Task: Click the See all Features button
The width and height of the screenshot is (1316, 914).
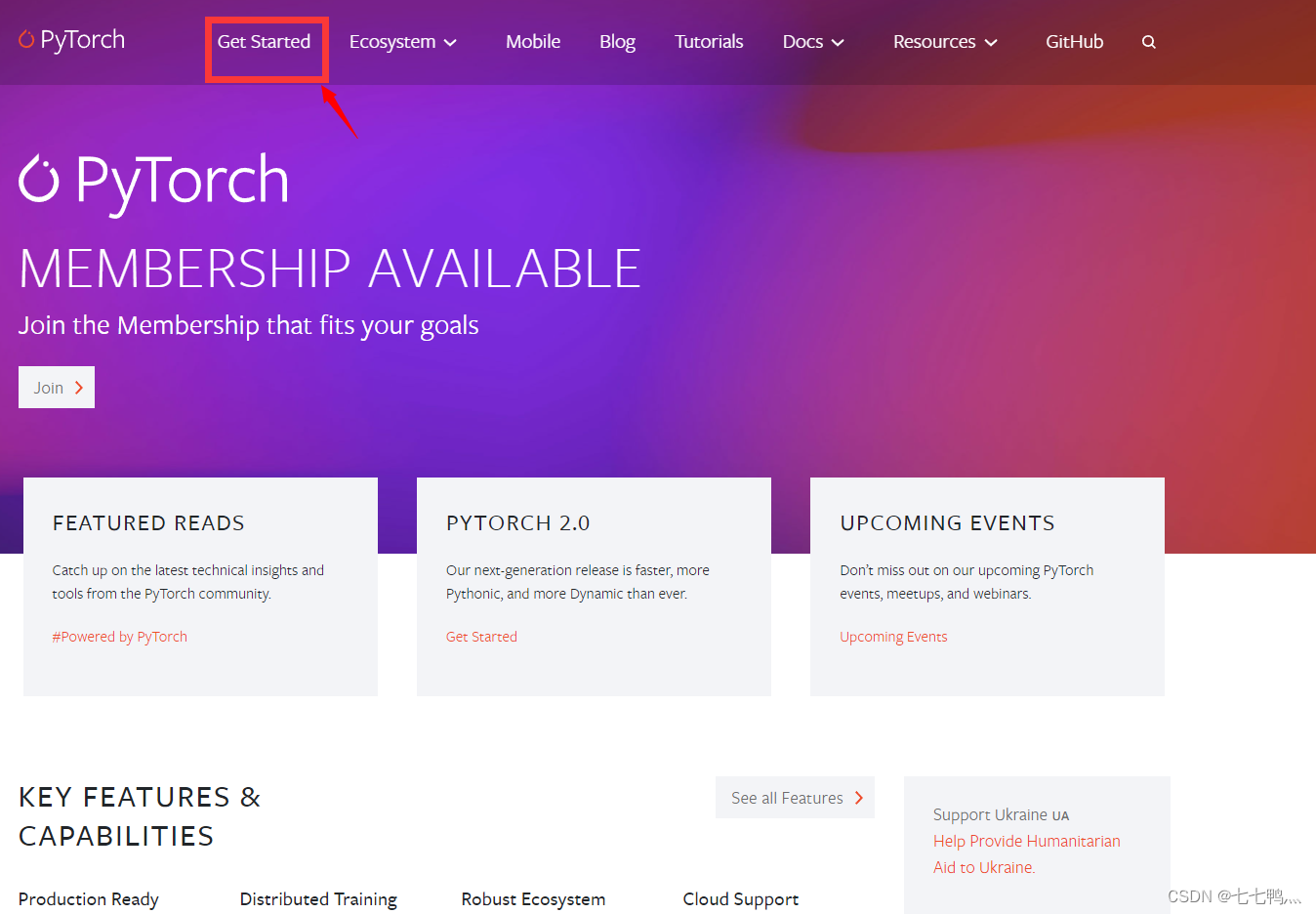Action: (x=795, y=798)
